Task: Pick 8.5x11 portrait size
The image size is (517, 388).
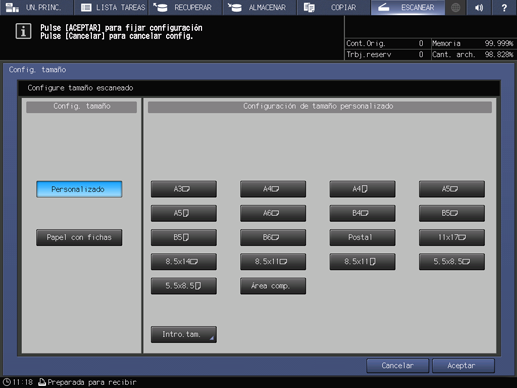Action: pos(362,262)
